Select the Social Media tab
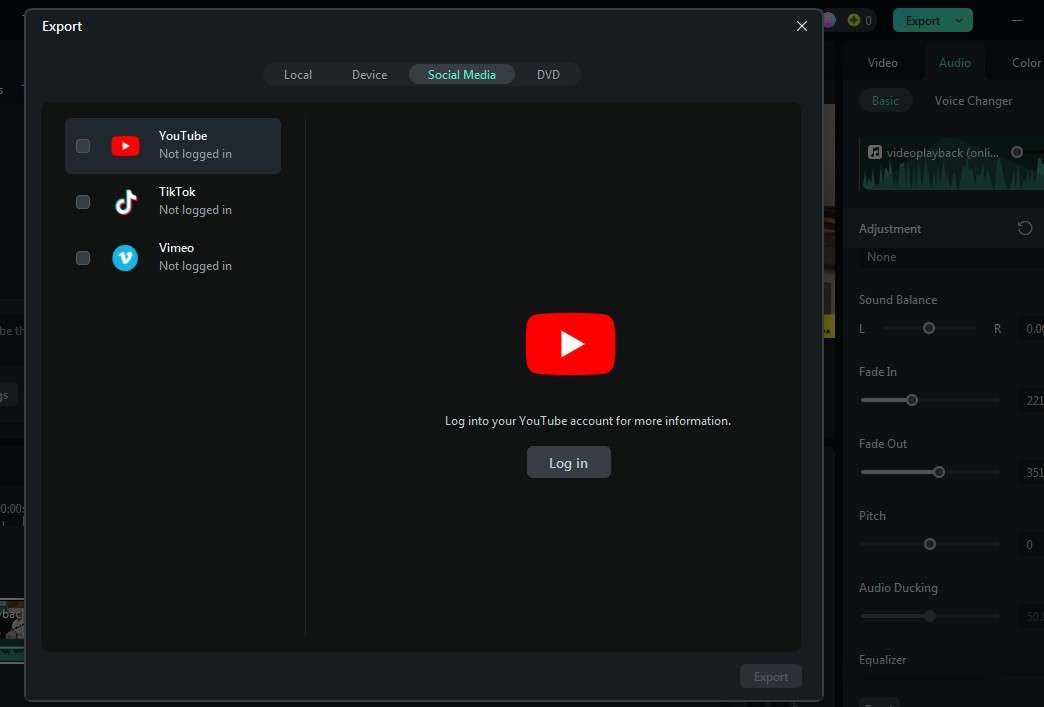This screenshot has width=1044, height=707. pos(461,75)
